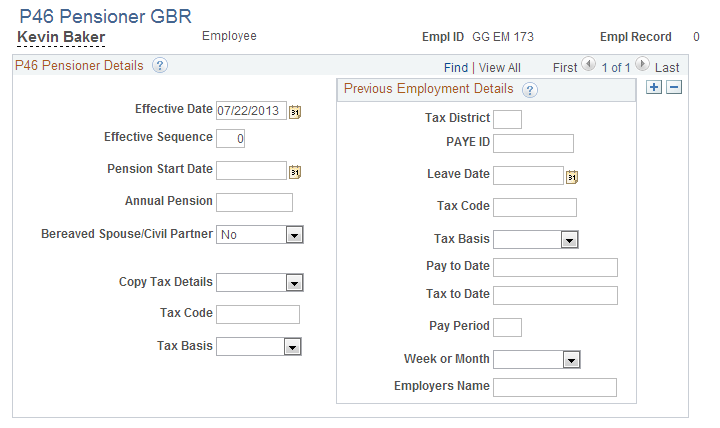Open the Effective Date calendar picker
Screen dimensions: 720x428
(x=295, y=112)
